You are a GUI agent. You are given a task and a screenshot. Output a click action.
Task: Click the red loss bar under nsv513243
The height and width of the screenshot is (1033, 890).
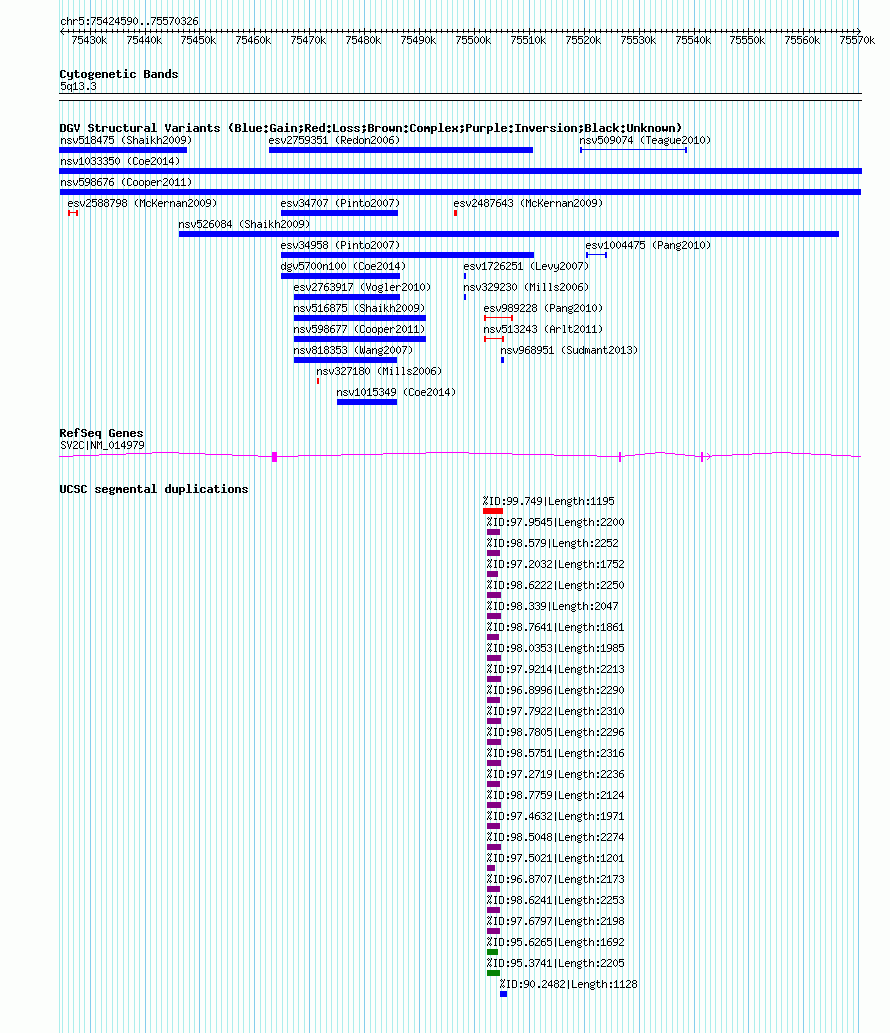[x=494, y=339]
